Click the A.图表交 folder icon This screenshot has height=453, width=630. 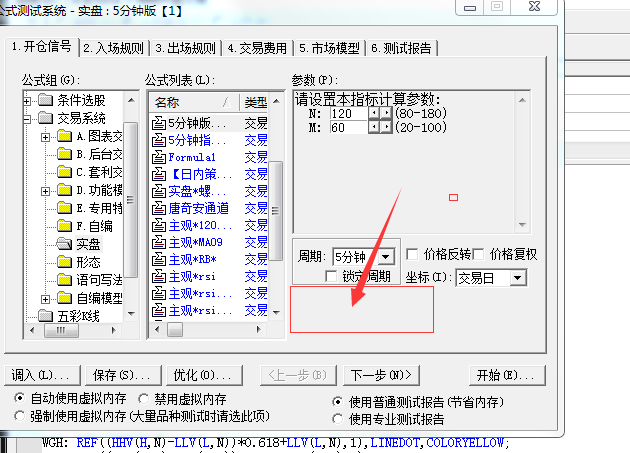point(64,136)
